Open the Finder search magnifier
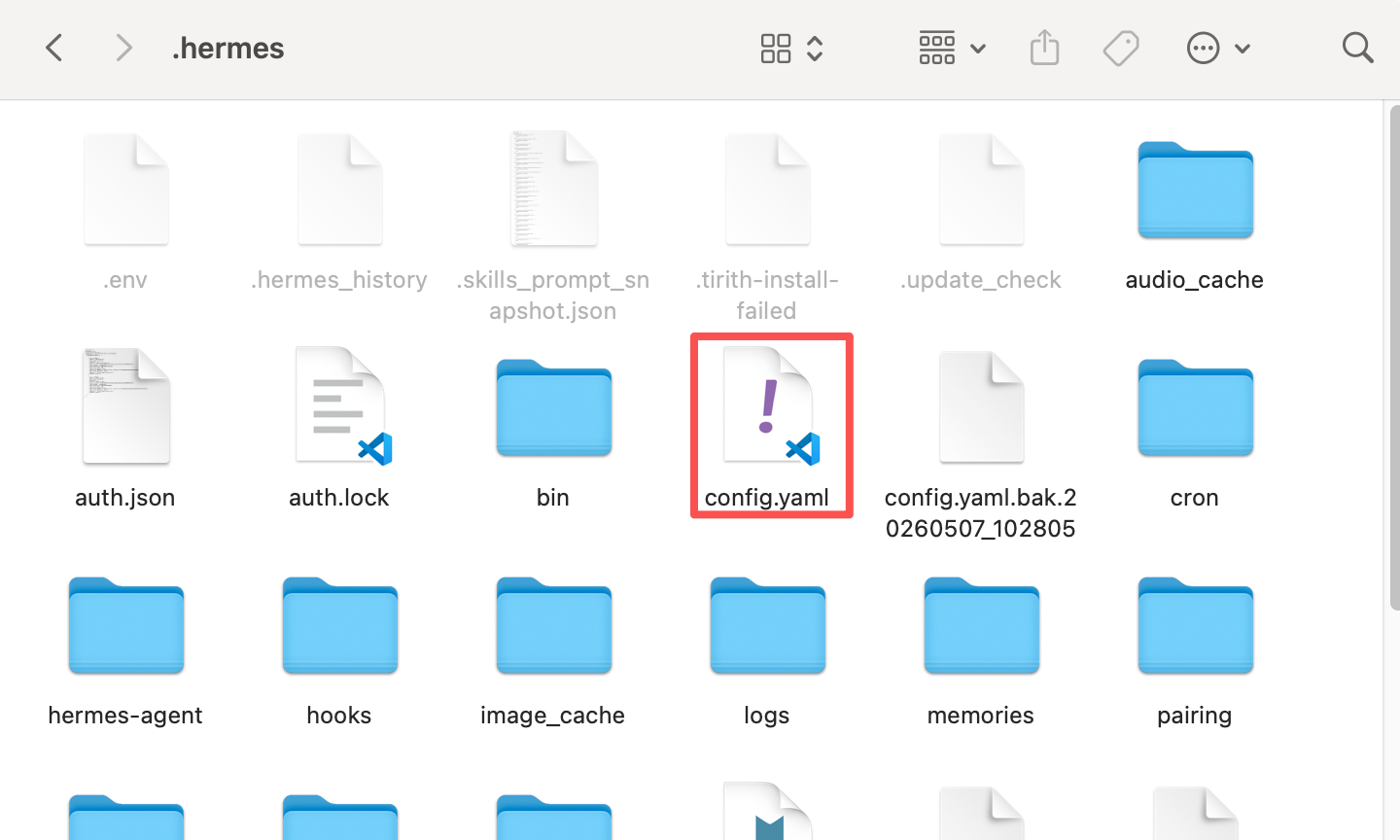 1357,48
